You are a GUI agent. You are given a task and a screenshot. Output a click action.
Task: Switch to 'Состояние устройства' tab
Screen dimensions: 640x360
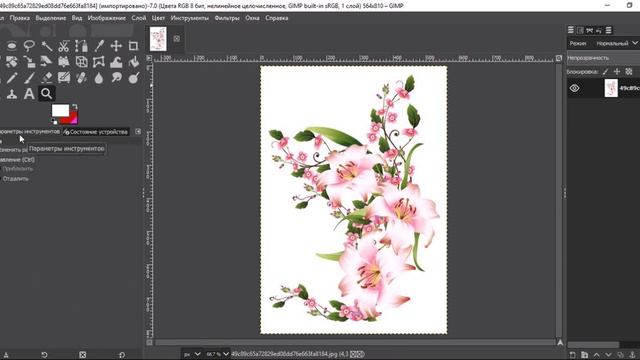coord(96,132)
